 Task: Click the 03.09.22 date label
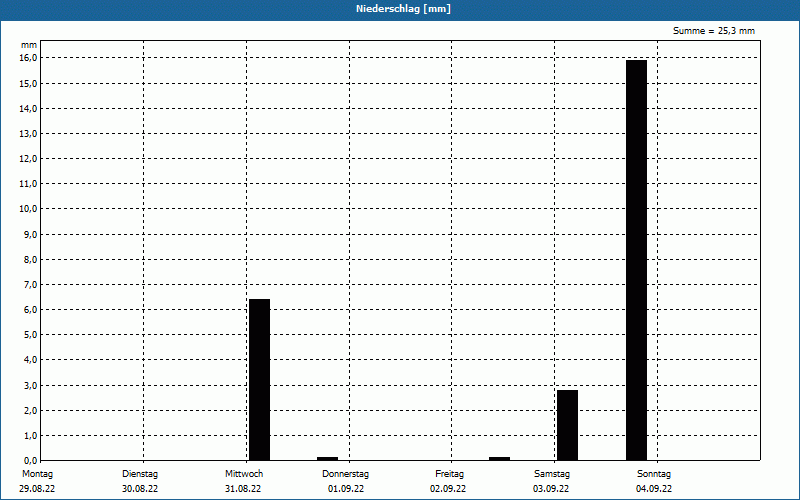click(x=551, y=489)
